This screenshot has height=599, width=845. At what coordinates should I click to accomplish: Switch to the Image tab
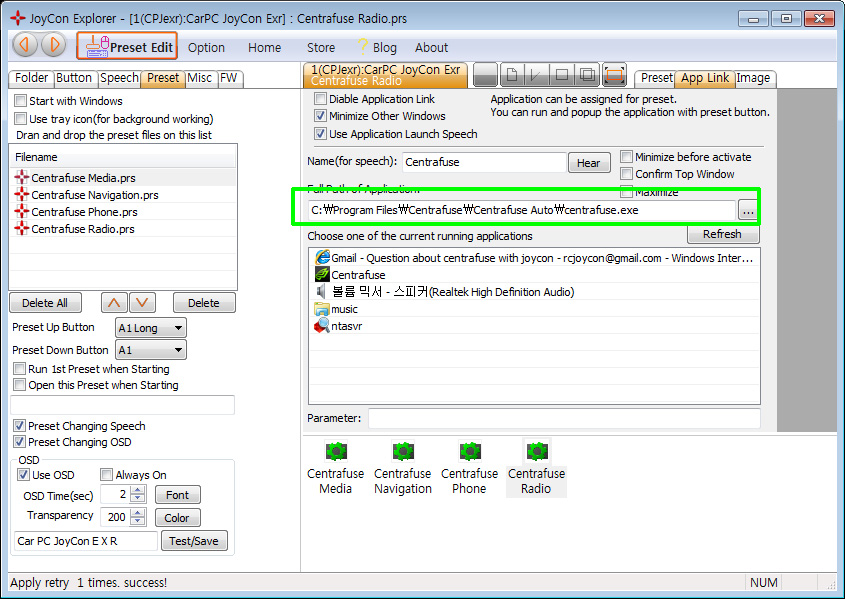pyautogui.click(x=753, y=78)
